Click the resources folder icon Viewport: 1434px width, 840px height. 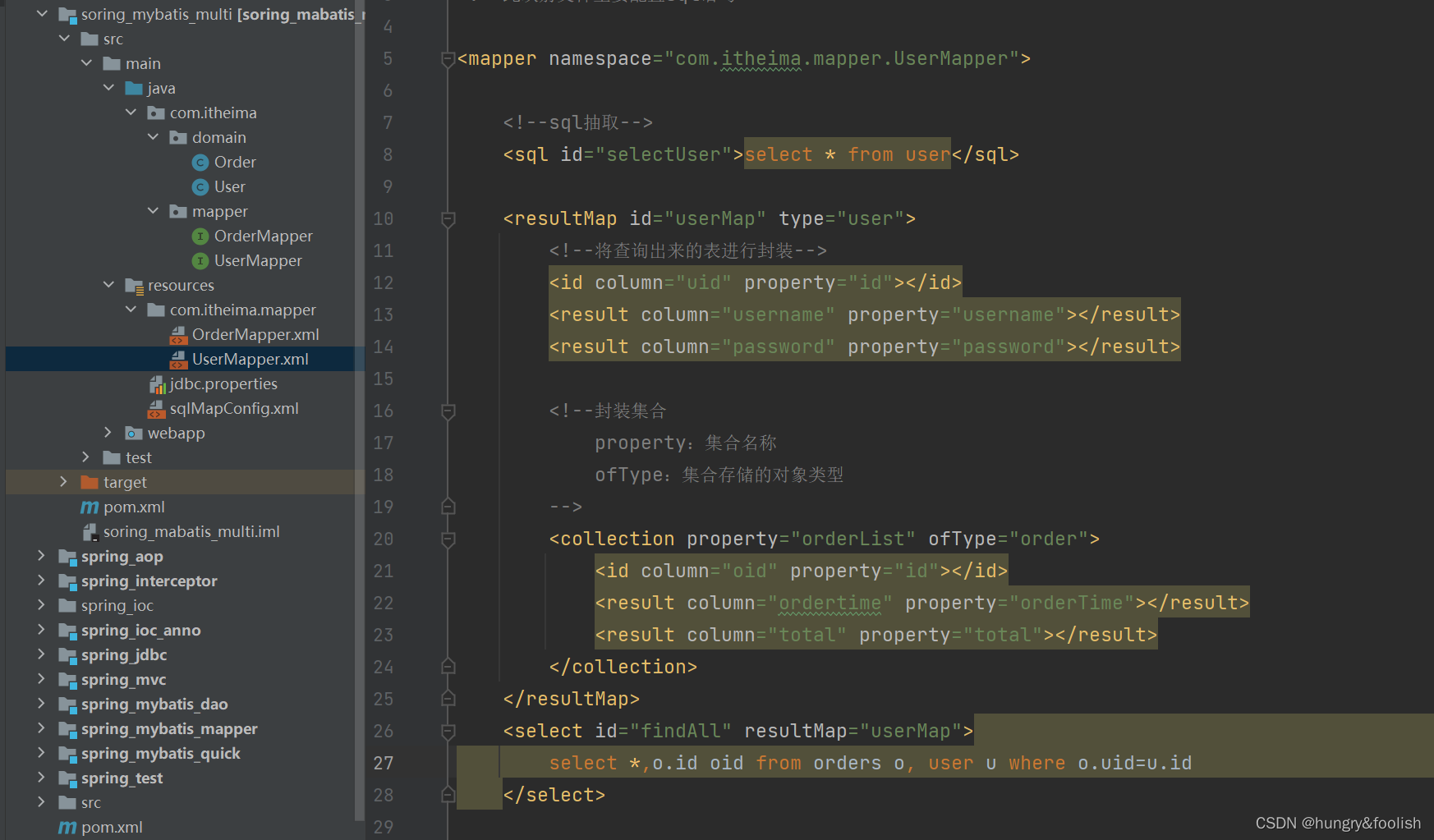point(134,285)
